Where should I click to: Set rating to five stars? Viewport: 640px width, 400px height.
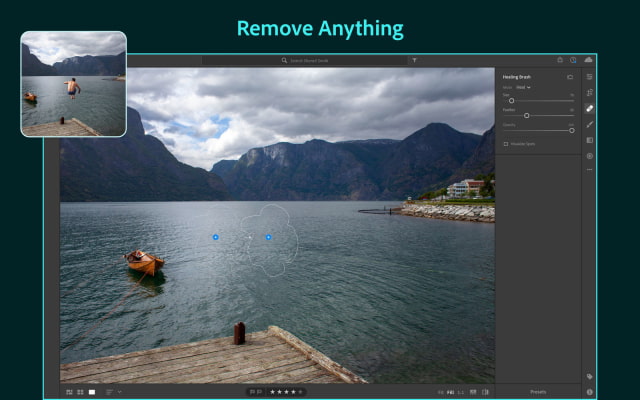[x=300, y=392]
